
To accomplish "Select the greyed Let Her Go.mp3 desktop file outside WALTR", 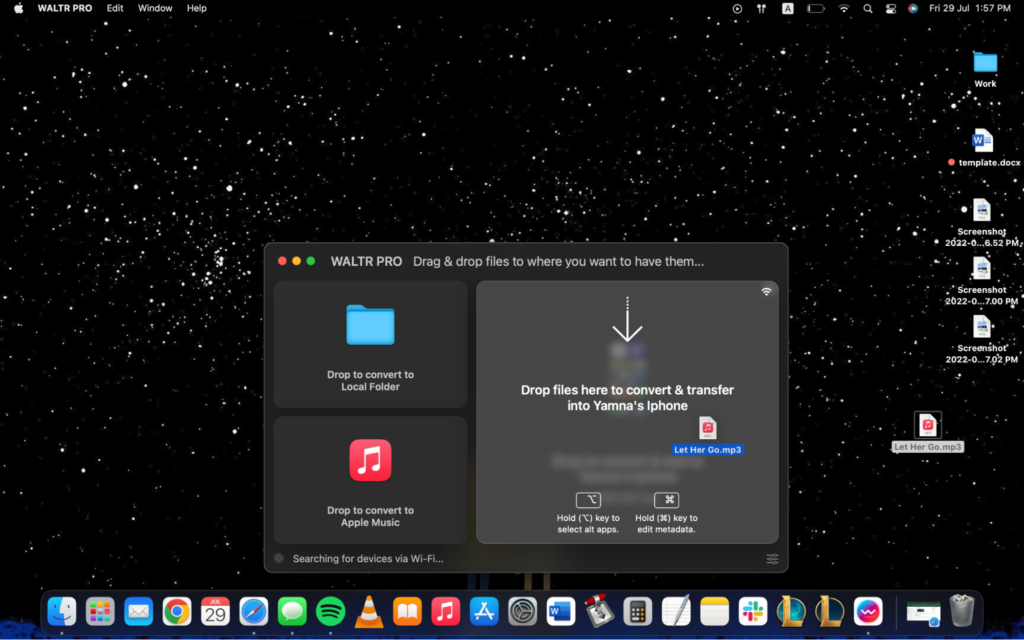I will tap(927, 432).
